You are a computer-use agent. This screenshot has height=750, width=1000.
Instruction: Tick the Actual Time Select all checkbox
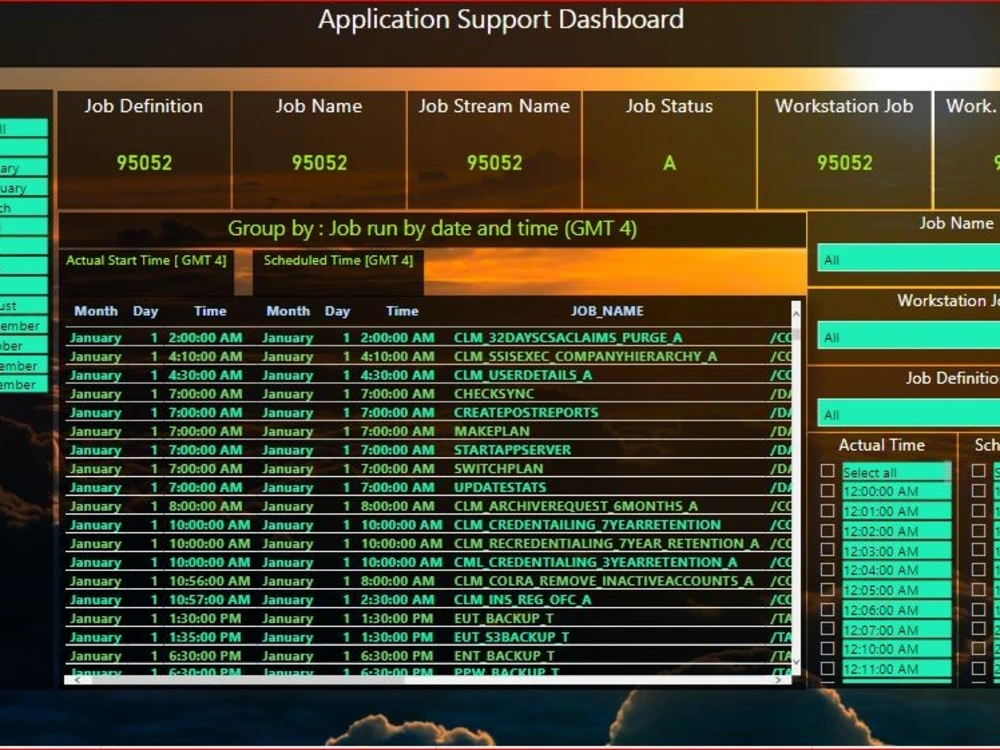(828, 471)
